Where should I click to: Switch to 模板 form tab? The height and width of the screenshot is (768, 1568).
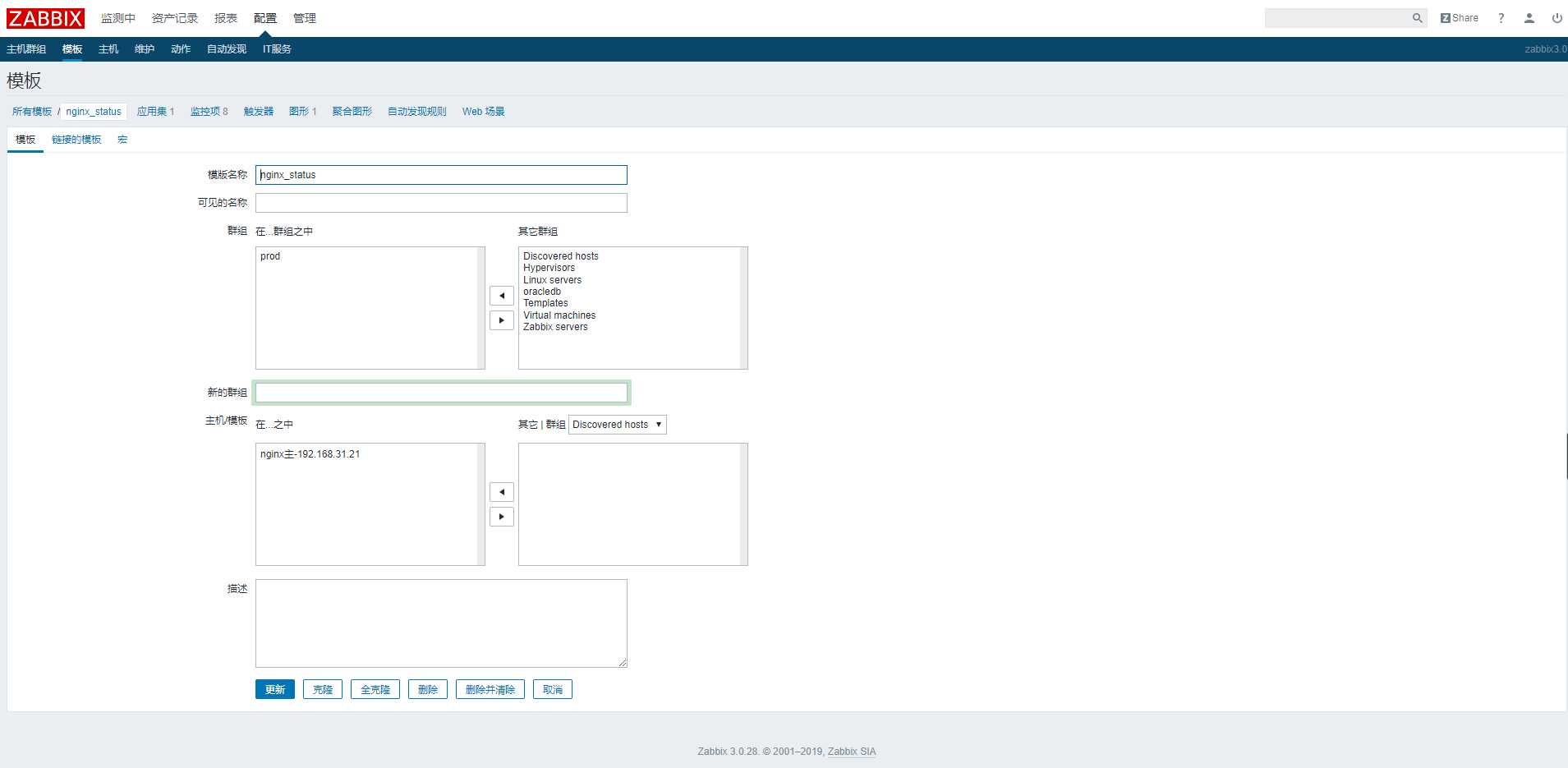[x=25, y=140]
